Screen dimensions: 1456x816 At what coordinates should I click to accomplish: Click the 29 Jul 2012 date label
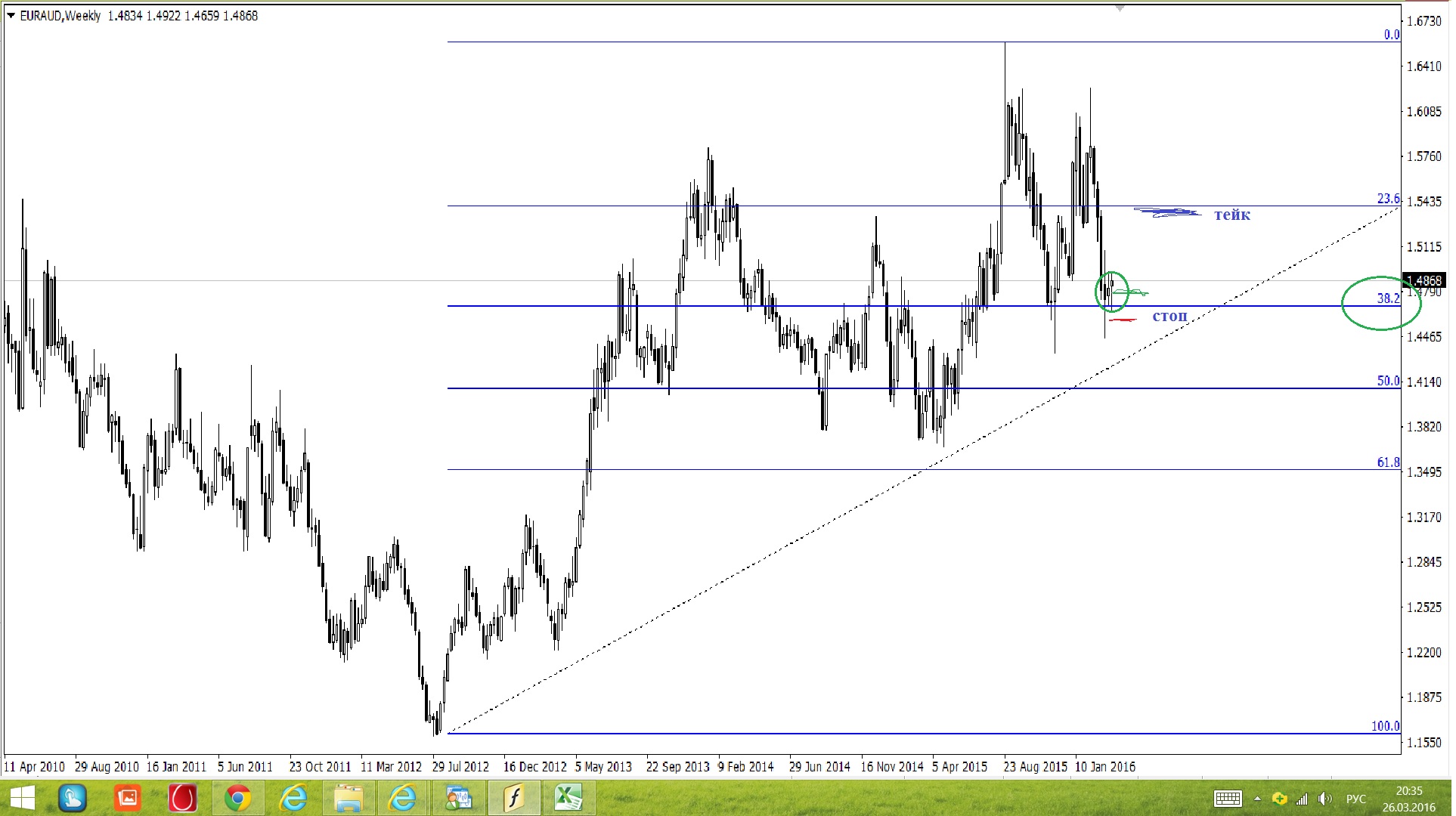point(460,767)
